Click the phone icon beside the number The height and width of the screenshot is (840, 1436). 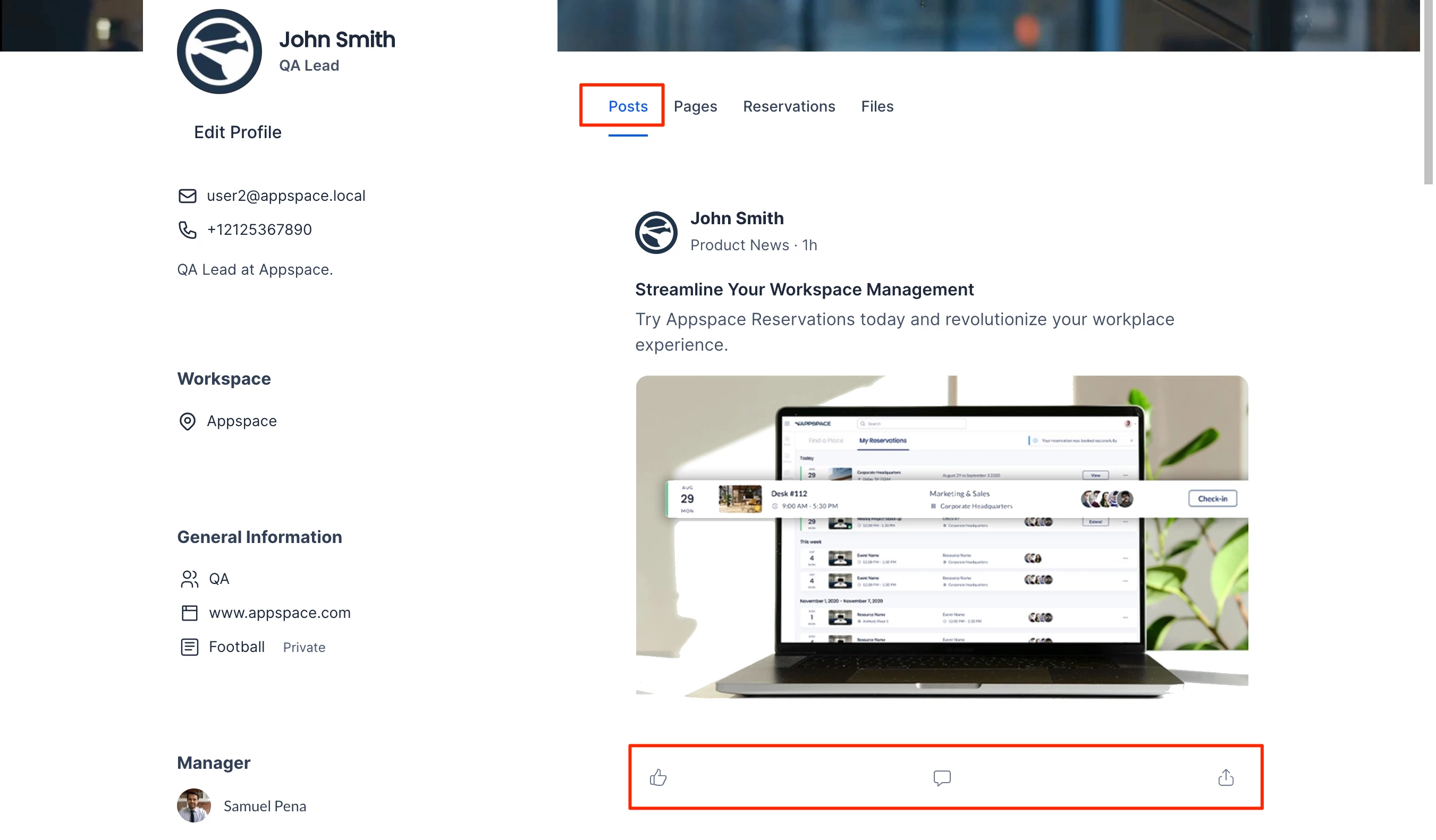tap(188, 230)
